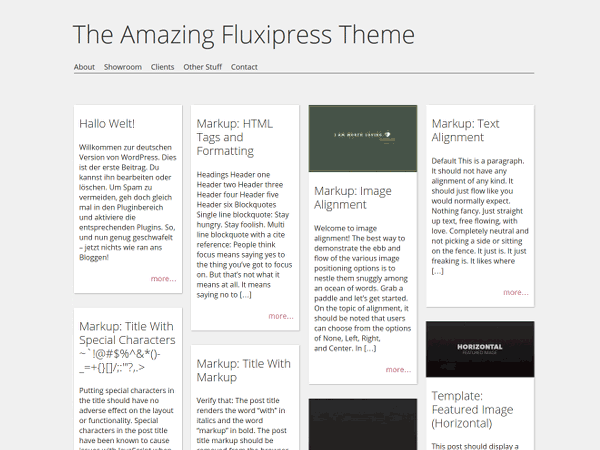Go to the Showroom page
Image resolution: width=600 pixels, height=450 pixels.
[123, 67]
